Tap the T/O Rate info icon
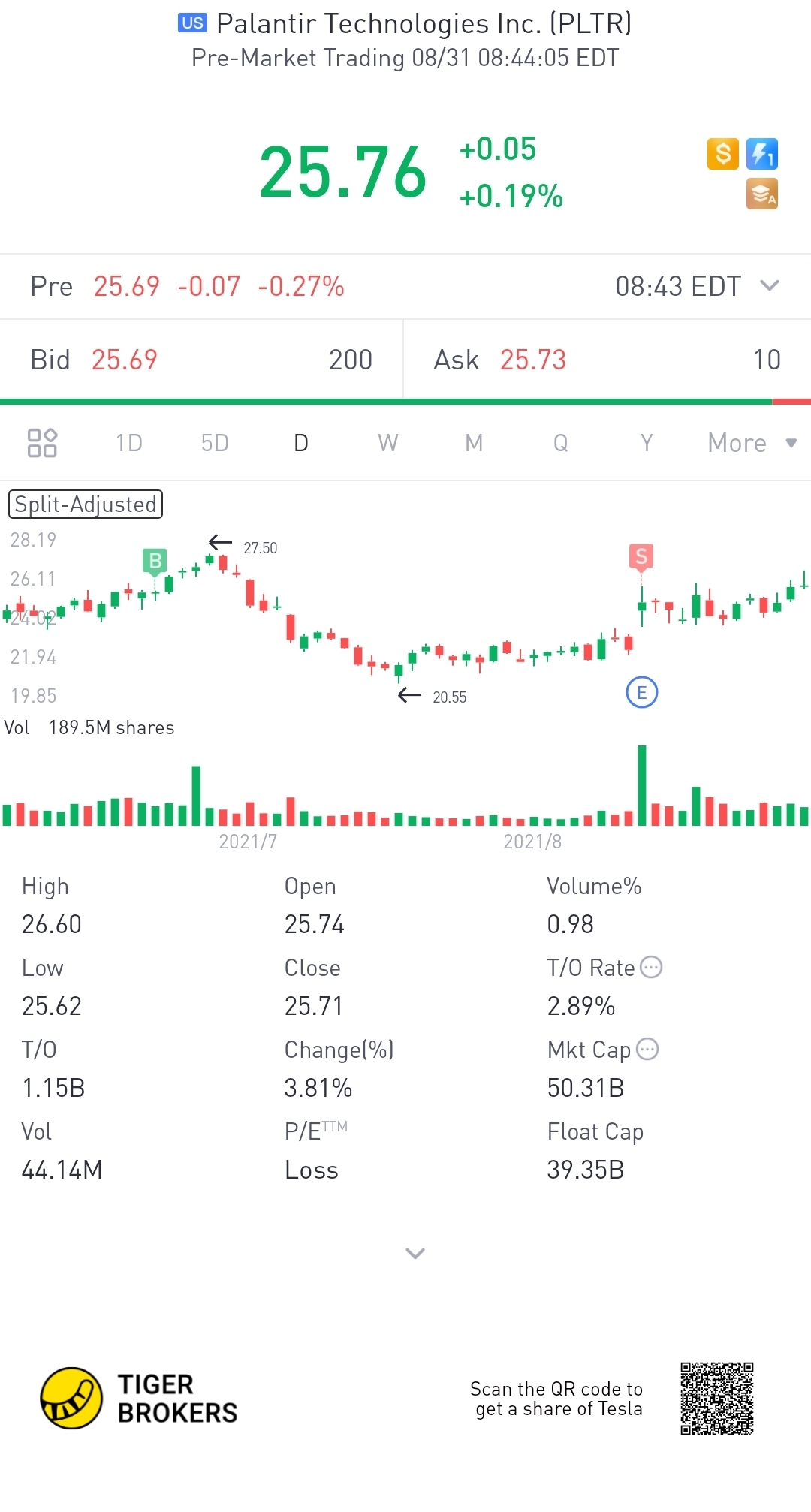 point(651,967)
